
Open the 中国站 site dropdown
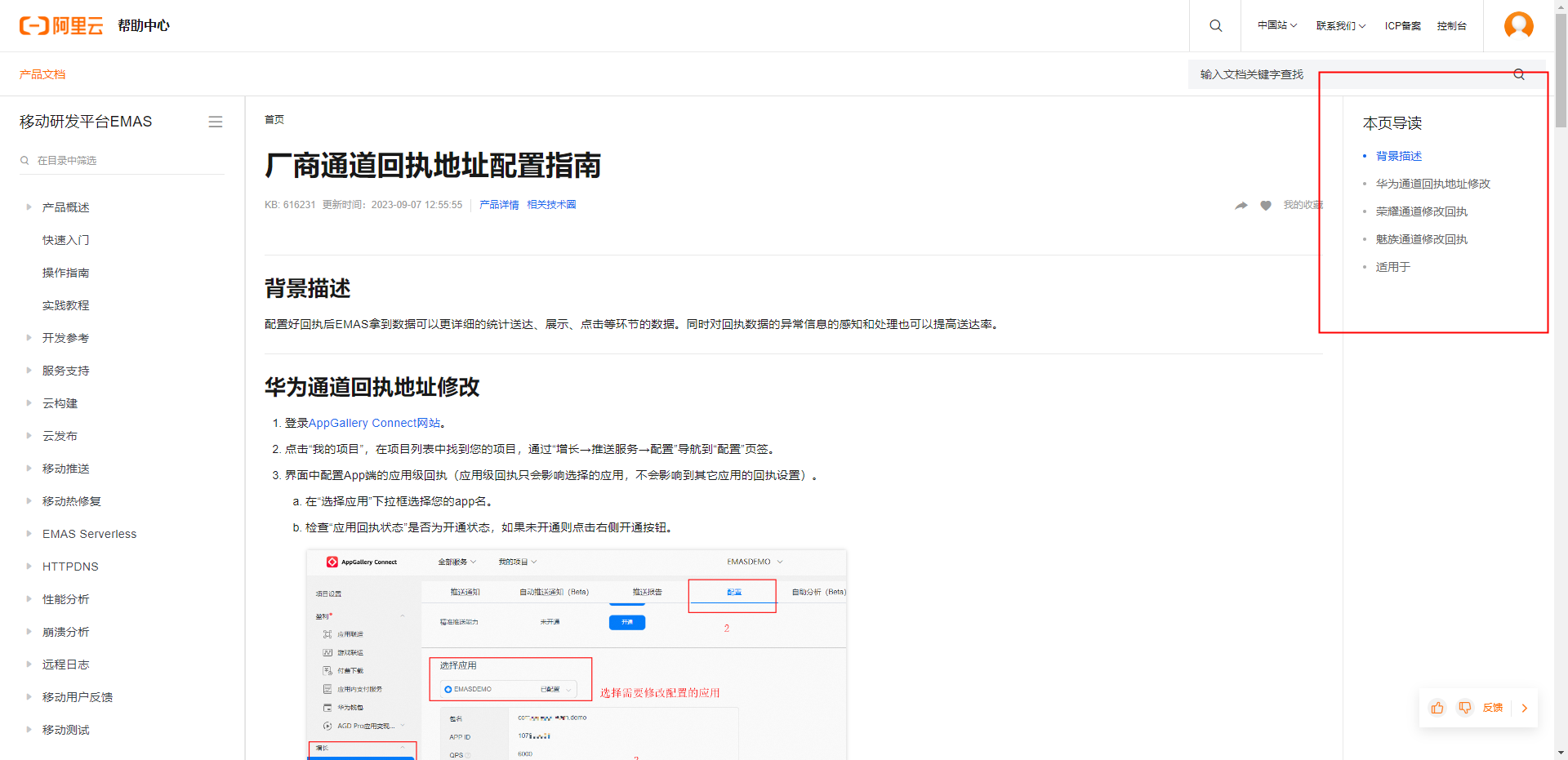coord(1277,25)
